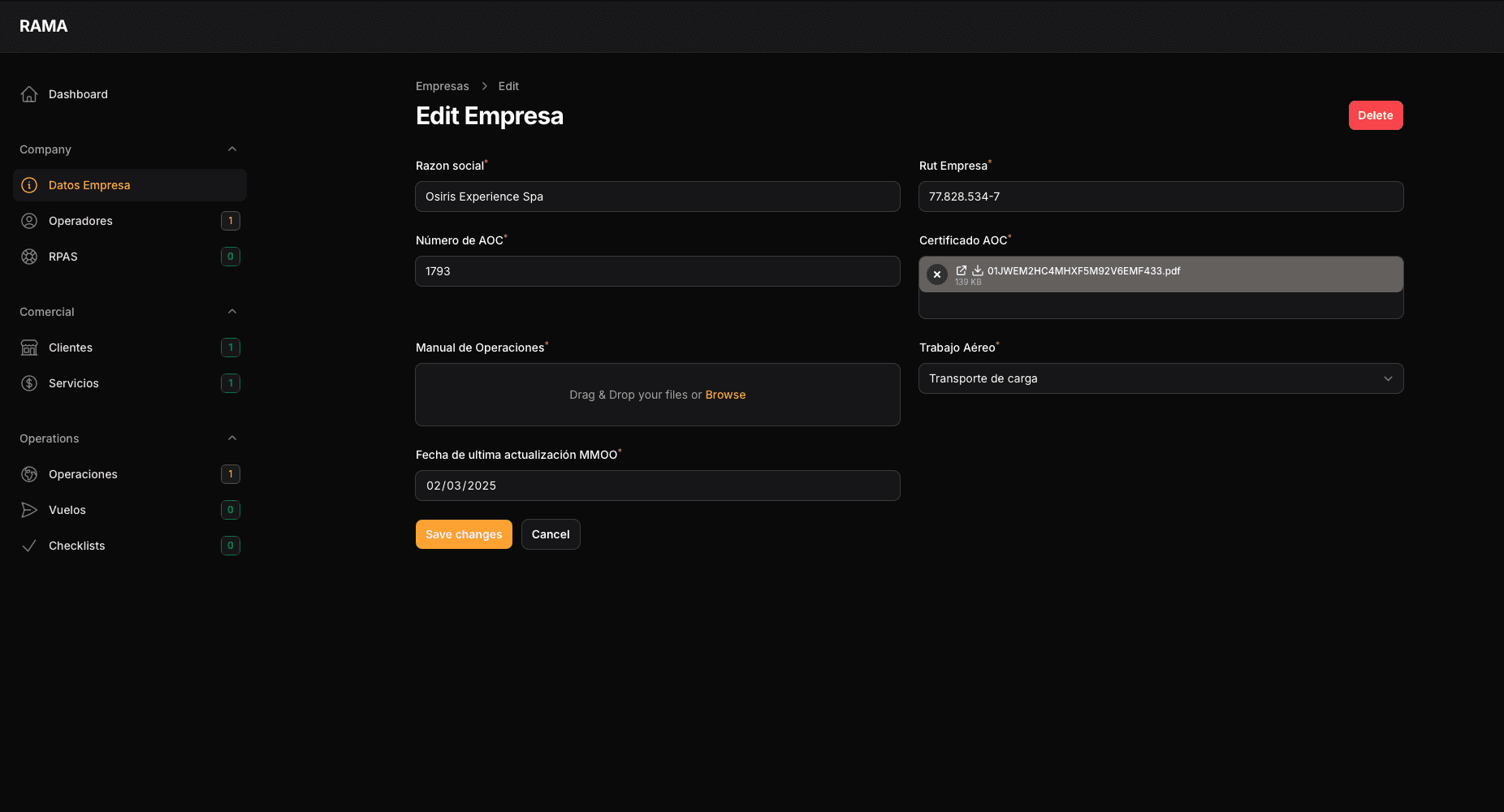1504x812 pixels.
Task: Click the 139 KB file size text
Action: tap(968, 282)
